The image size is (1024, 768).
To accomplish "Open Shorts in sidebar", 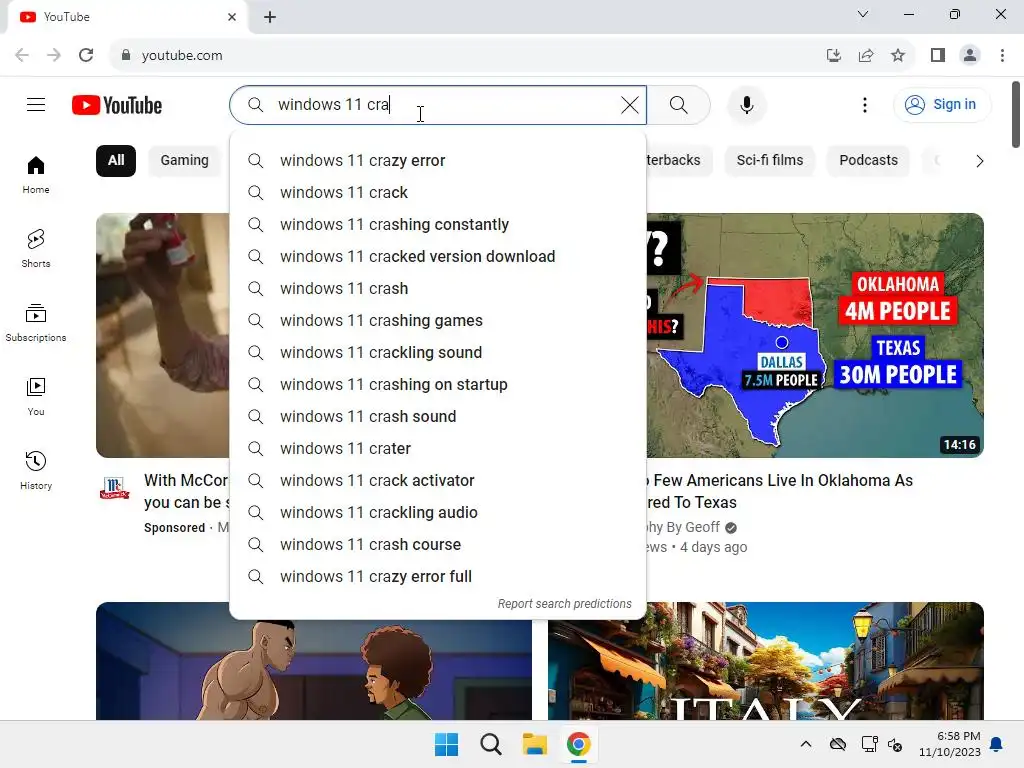I will point(36,248).
